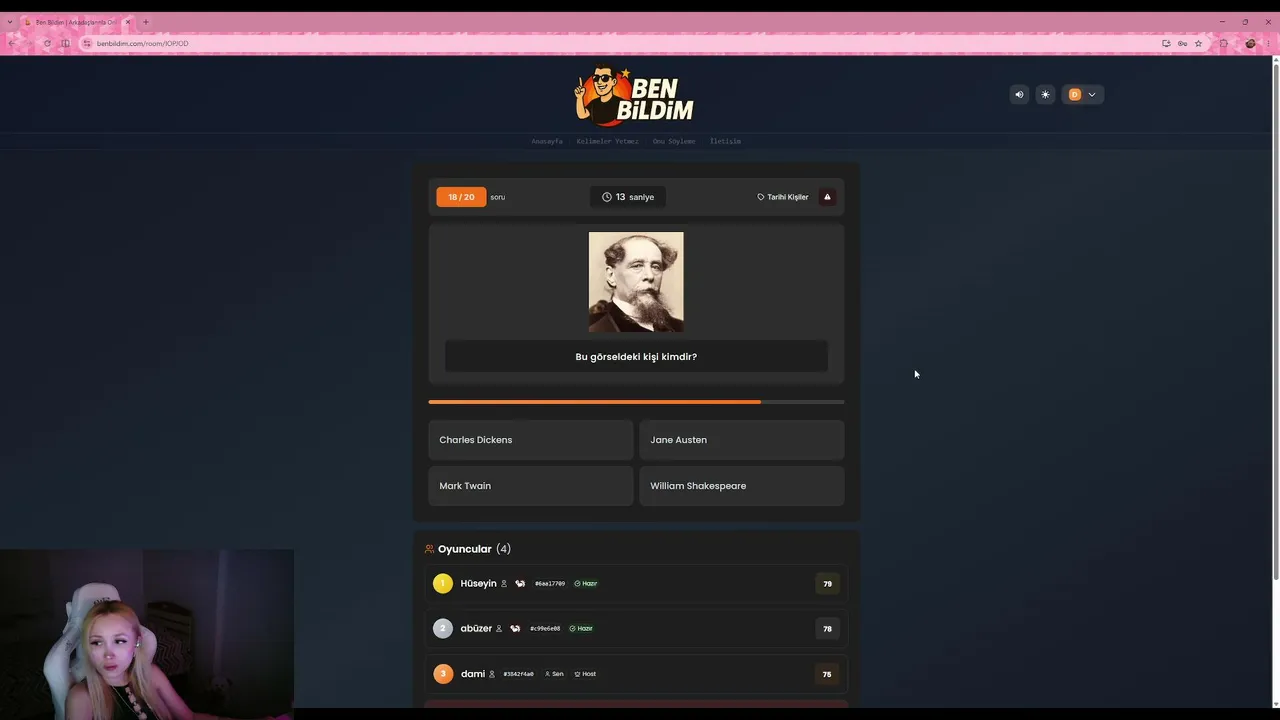Click the Oyuncular players group icon
This screenshot has height=720, width=1280.
430,549
